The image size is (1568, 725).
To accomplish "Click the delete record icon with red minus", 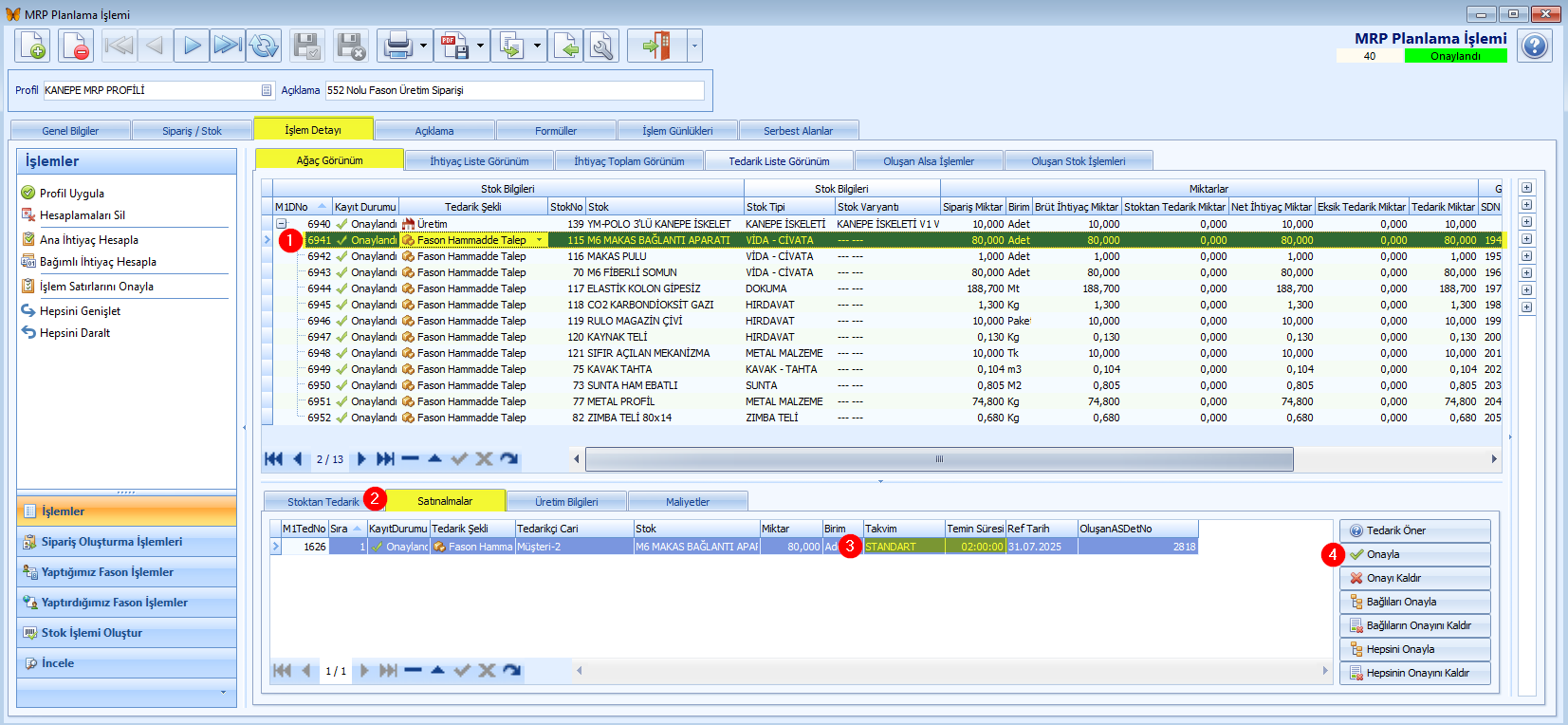I will click(x=76, y=46).
